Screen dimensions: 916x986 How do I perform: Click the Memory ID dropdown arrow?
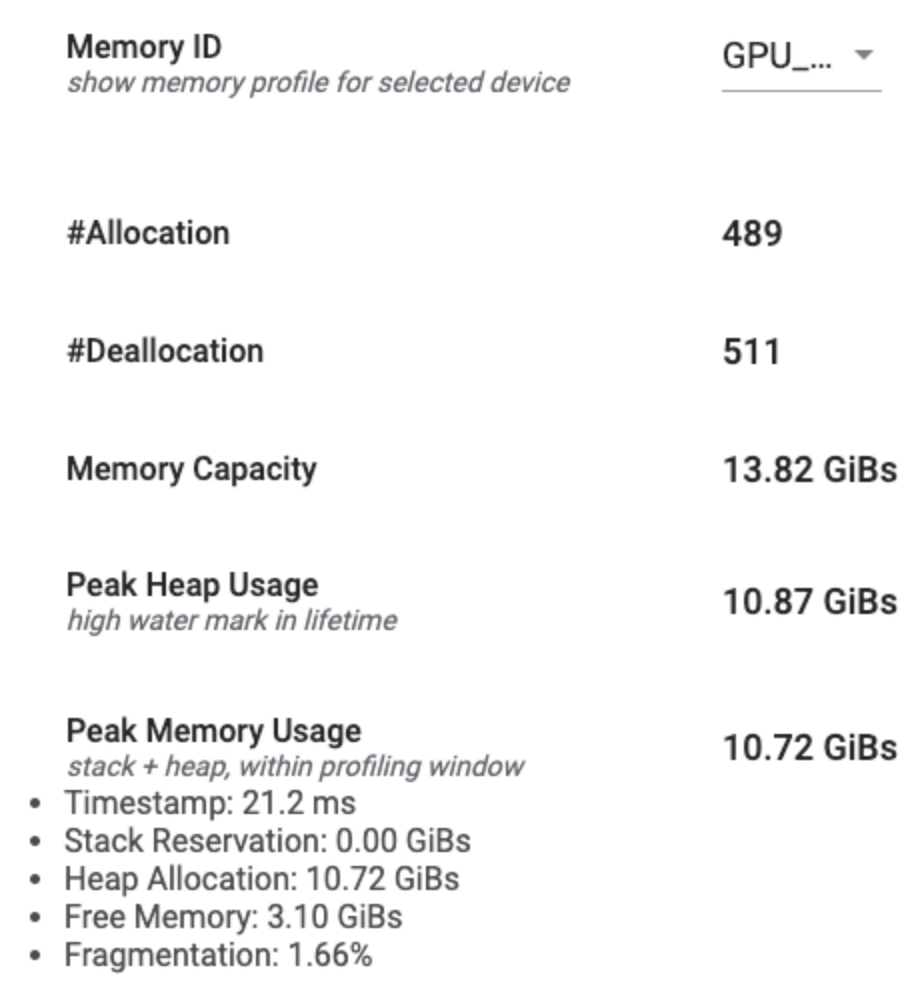[x=863, y=55]
